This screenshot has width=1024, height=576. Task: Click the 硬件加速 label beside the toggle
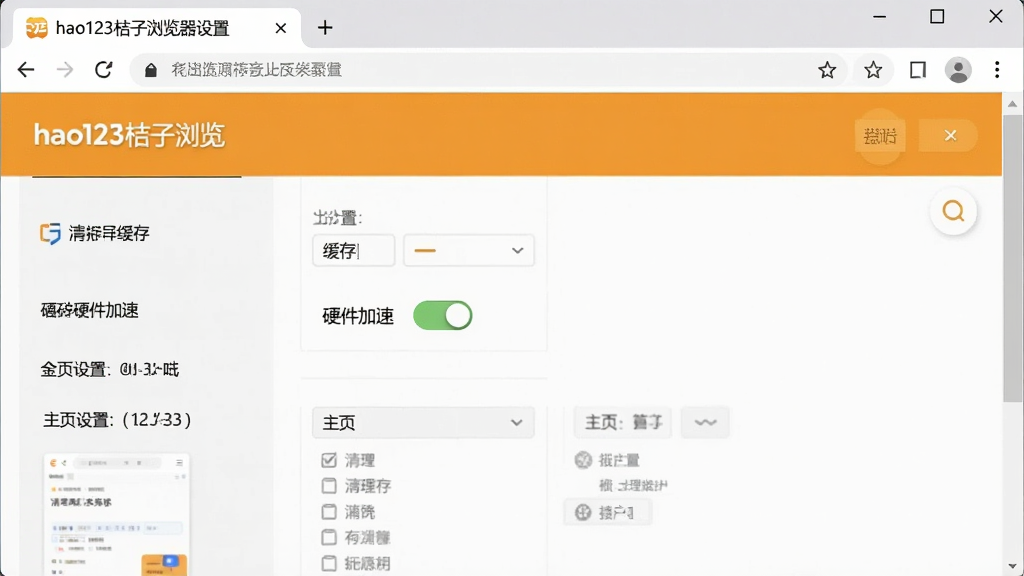[x=358, y=316]
